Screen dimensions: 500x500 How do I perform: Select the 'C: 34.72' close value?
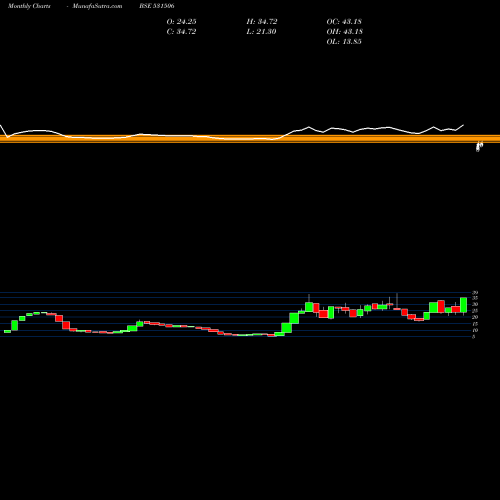click(x=181, y=32)
